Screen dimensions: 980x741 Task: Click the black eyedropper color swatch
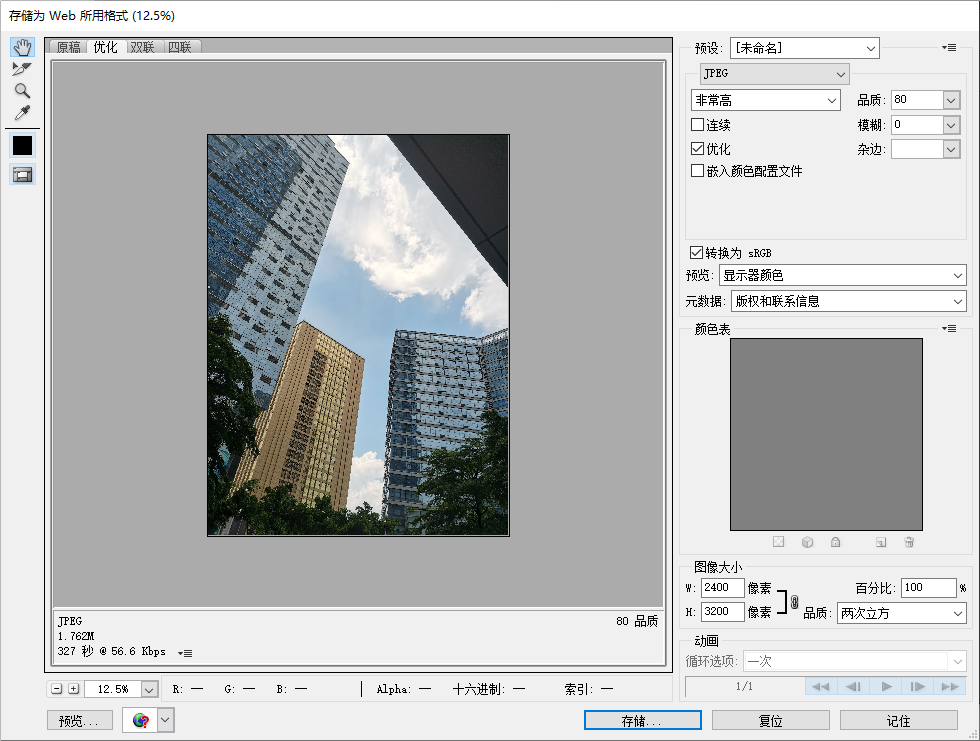coord(22,145)
